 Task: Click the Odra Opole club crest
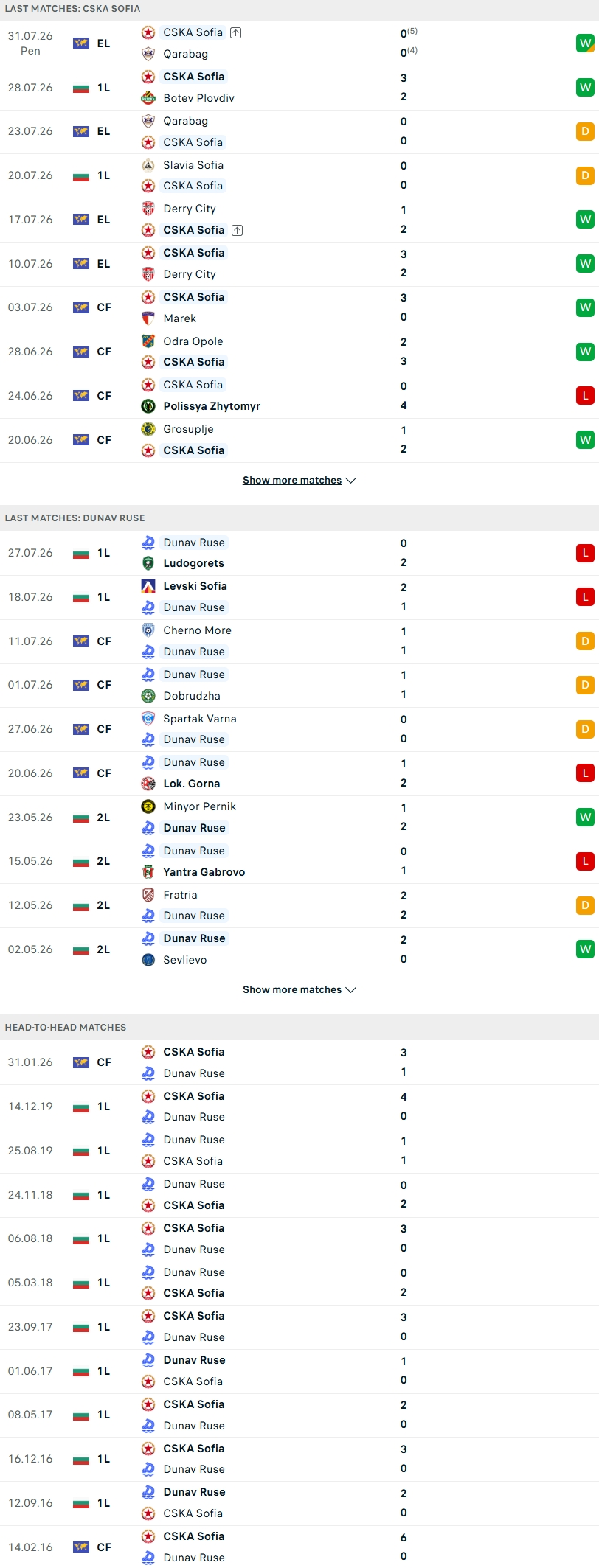click(148, 341)
